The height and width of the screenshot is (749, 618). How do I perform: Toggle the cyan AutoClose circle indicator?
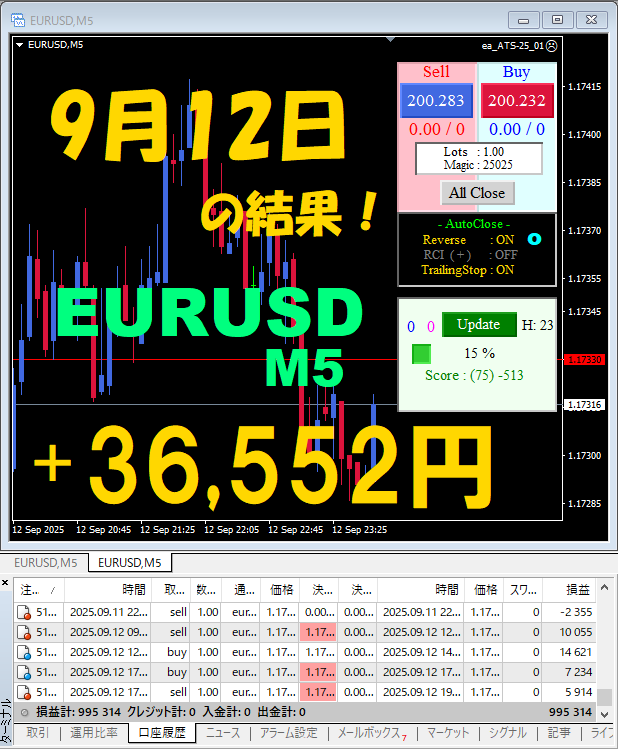click(534, 239)
